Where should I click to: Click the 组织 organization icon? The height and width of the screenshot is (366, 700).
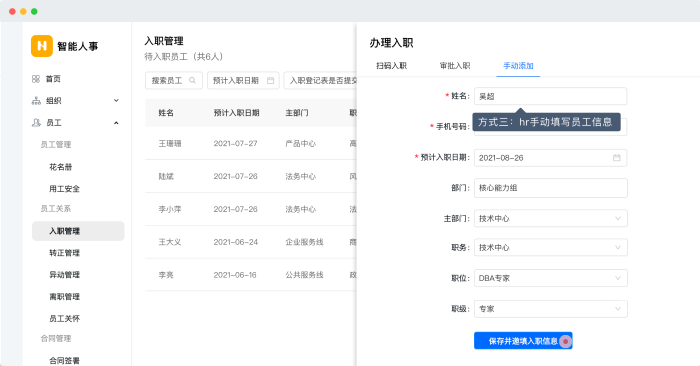(36, 101)
